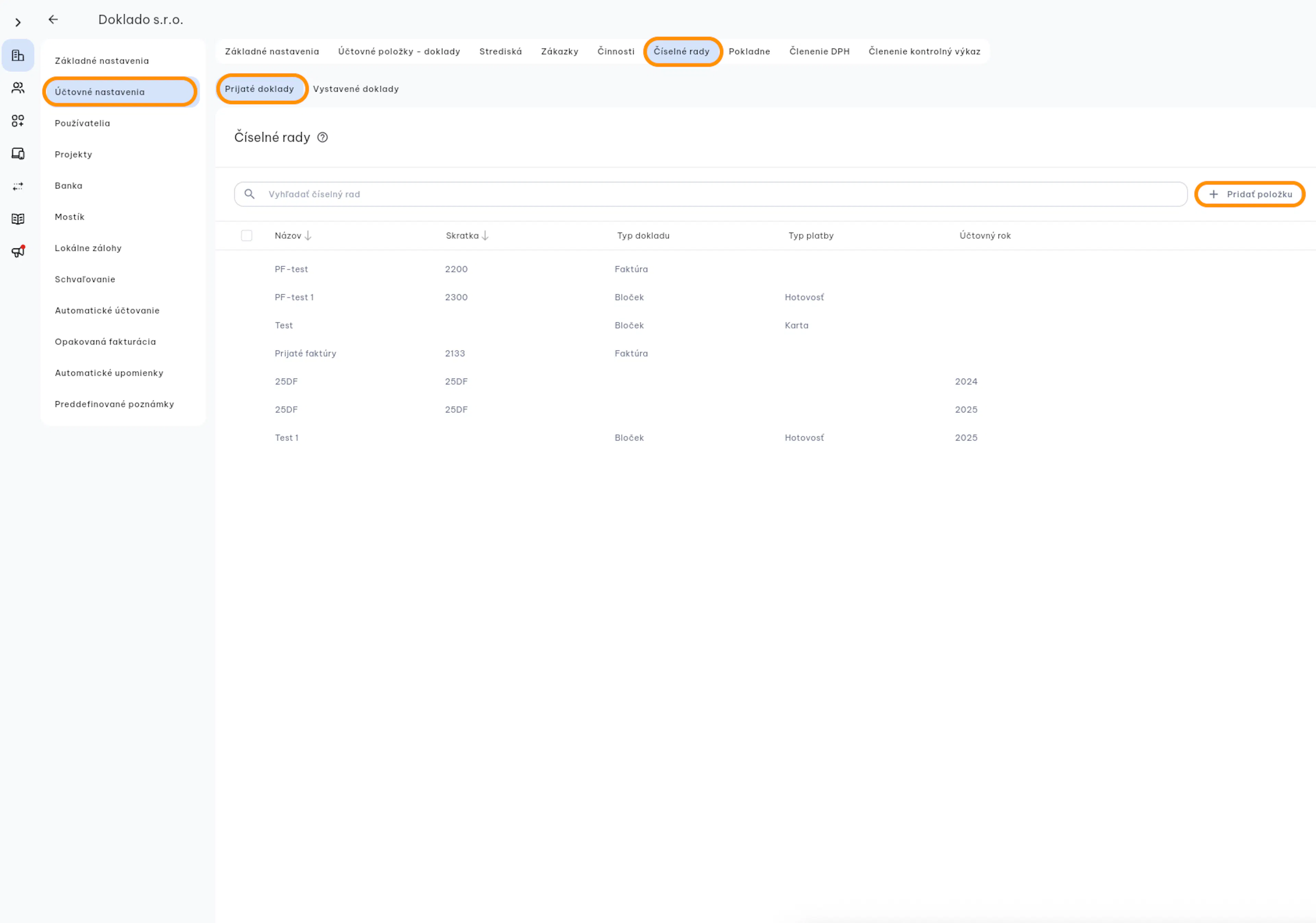
Task: Focus the Vyhľadať číselný rad search field
Action: click(710, 194)
